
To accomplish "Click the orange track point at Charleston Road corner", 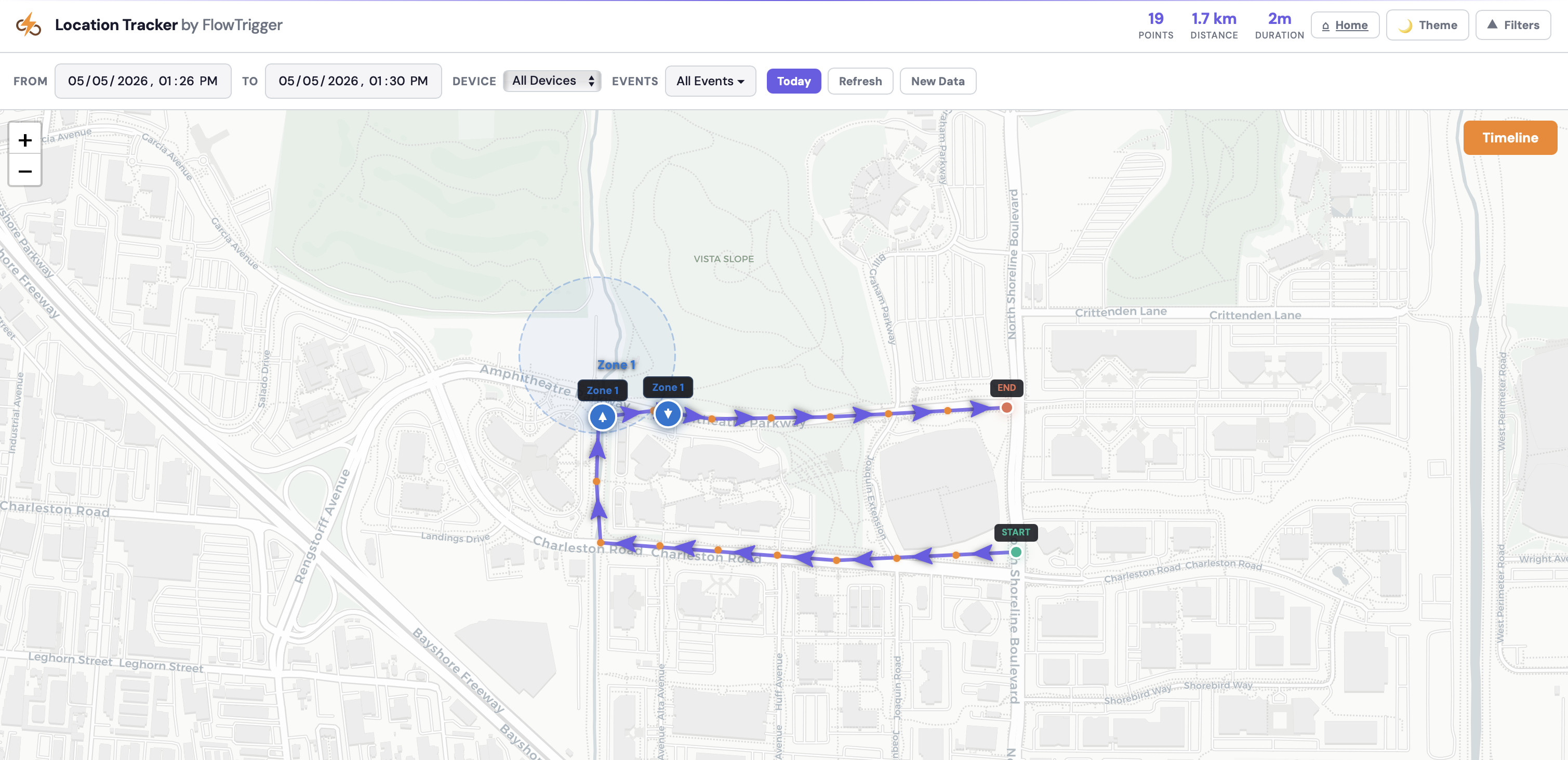I will pos(600,543).
